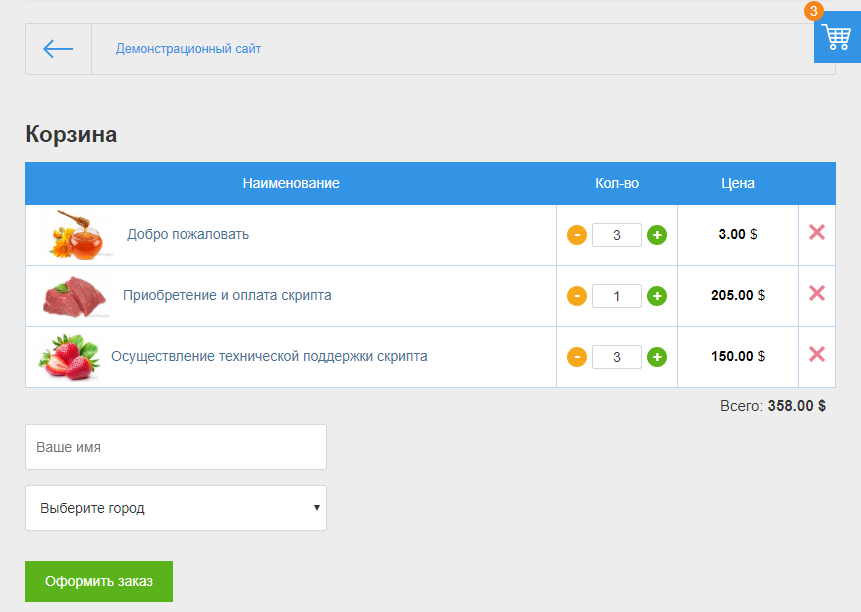
Task: Open the Добро пожаловать product link
Action: point(188,234)
